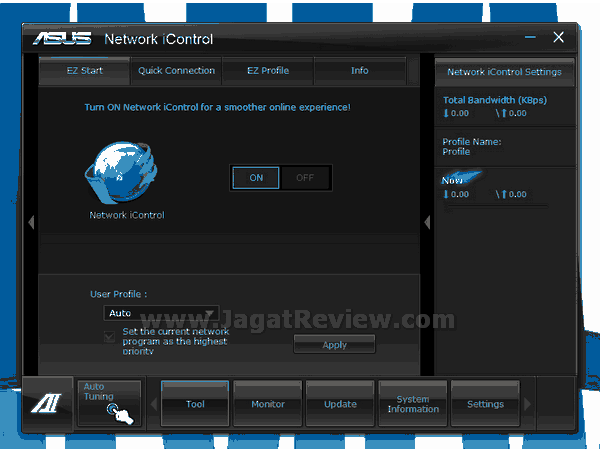Click the ASUS logo in title bar
The width and height of the screenshot is (600, 450).
pyautogui.click(x=62, y=39)
